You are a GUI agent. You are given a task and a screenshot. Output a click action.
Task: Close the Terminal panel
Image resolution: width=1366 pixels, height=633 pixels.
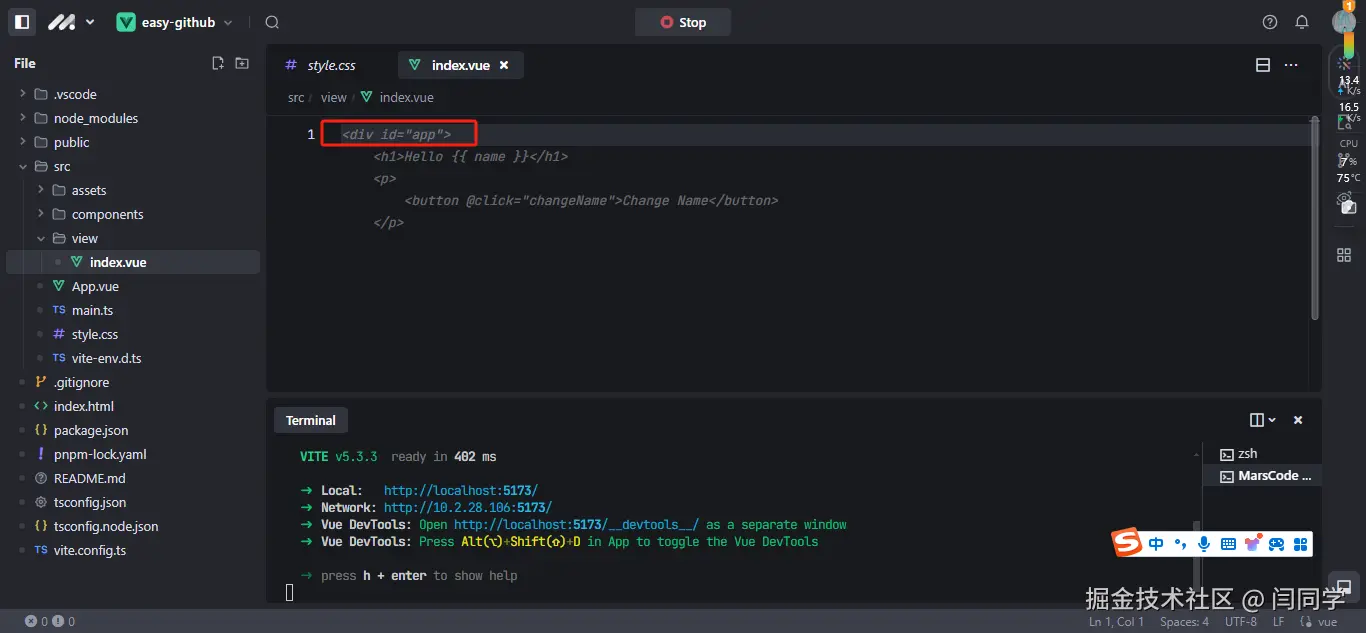[x=1298, y=420]
